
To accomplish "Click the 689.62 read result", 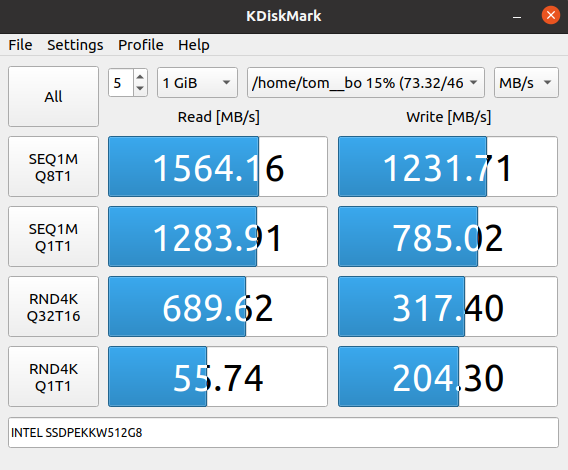I will click(x=218, y=307).
